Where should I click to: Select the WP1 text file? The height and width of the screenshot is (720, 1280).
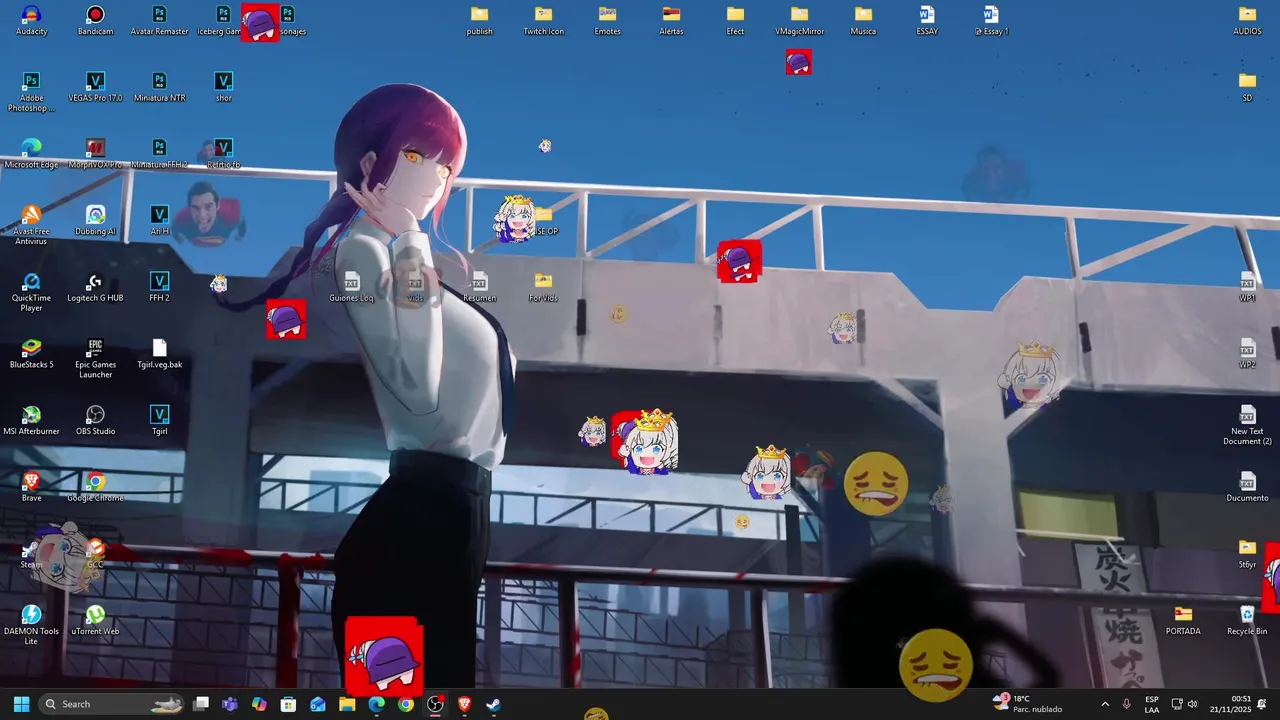(x=1247, y=287)
